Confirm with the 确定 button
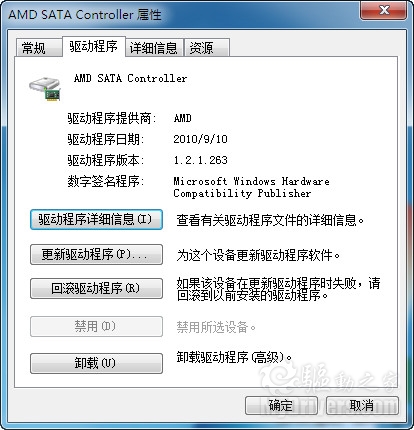This screenshot has width=414, height=430. [x=281, y=405]
